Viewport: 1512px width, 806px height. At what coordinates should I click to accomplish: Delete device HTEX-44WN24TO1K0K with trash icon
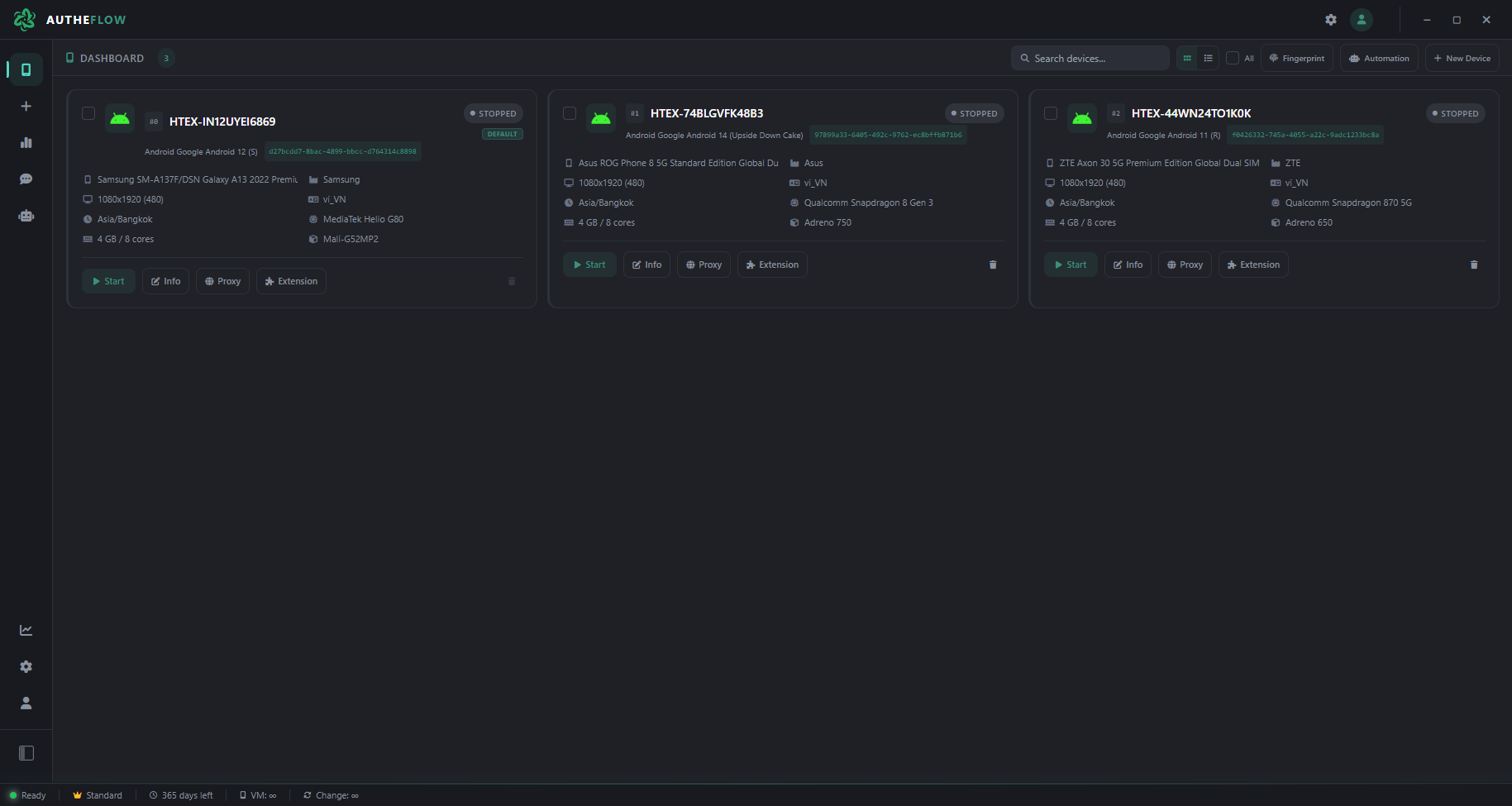tap(1474, 265)
